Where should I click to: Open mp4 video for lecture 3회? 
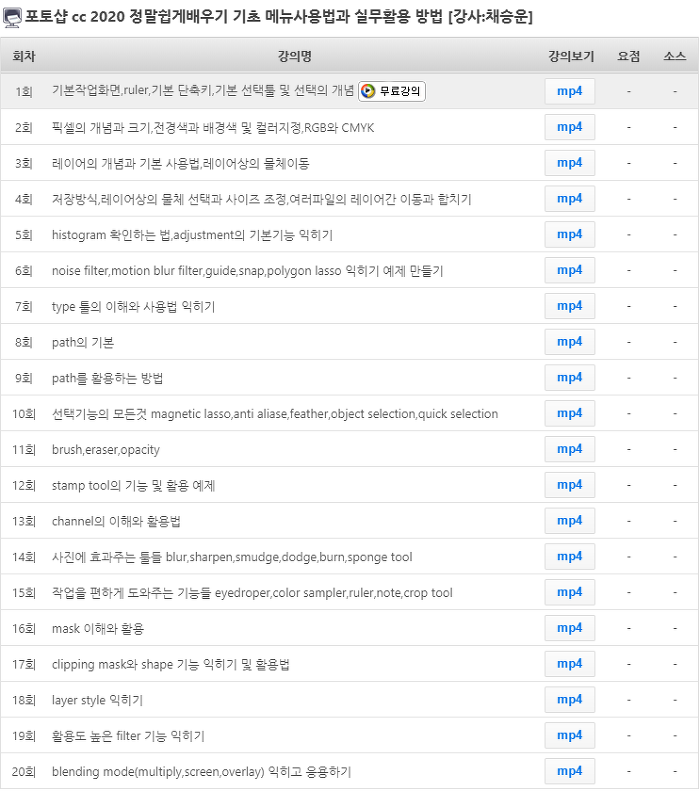tap(569, 163)
